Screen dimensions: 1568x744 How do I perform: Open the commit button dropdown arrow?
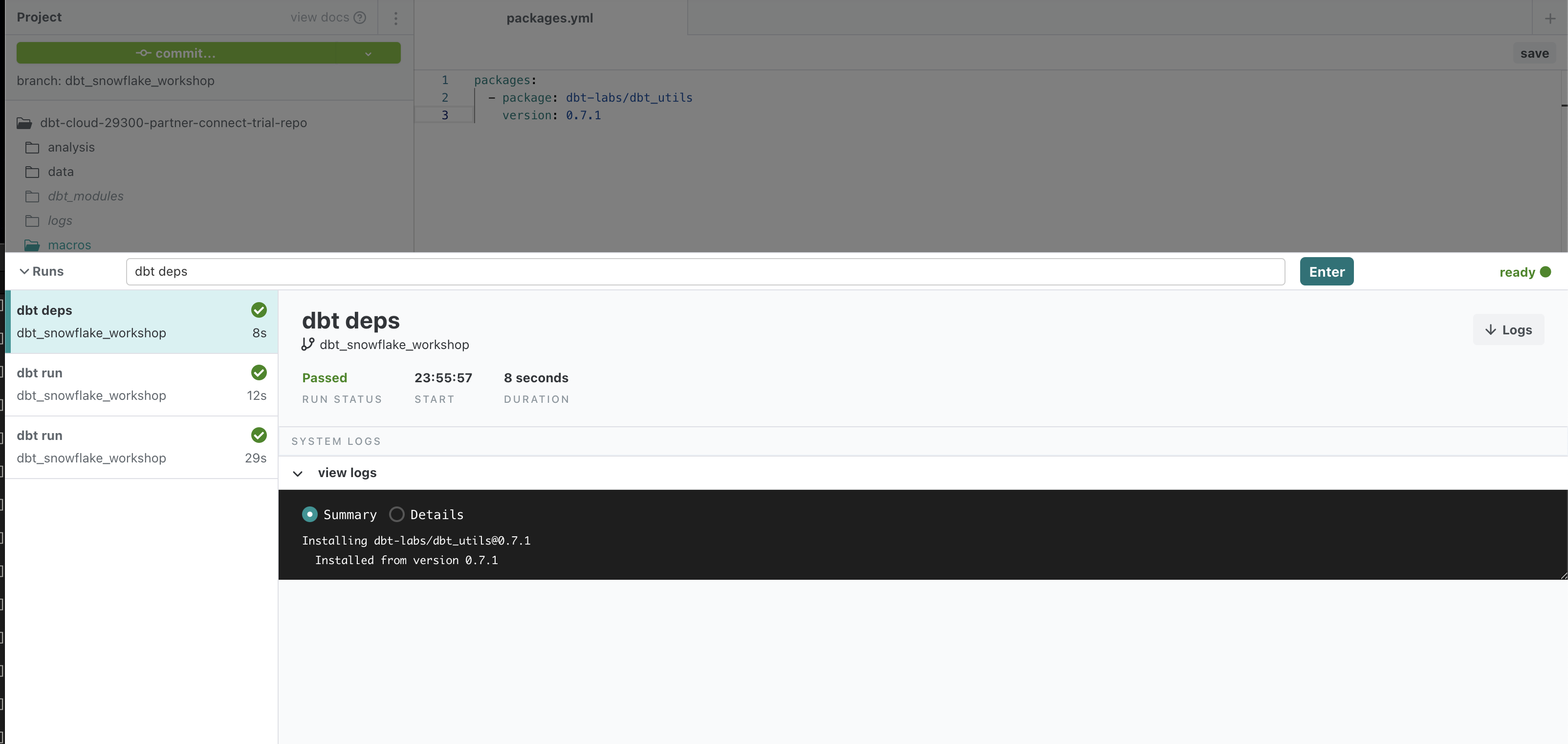point(368,54)
